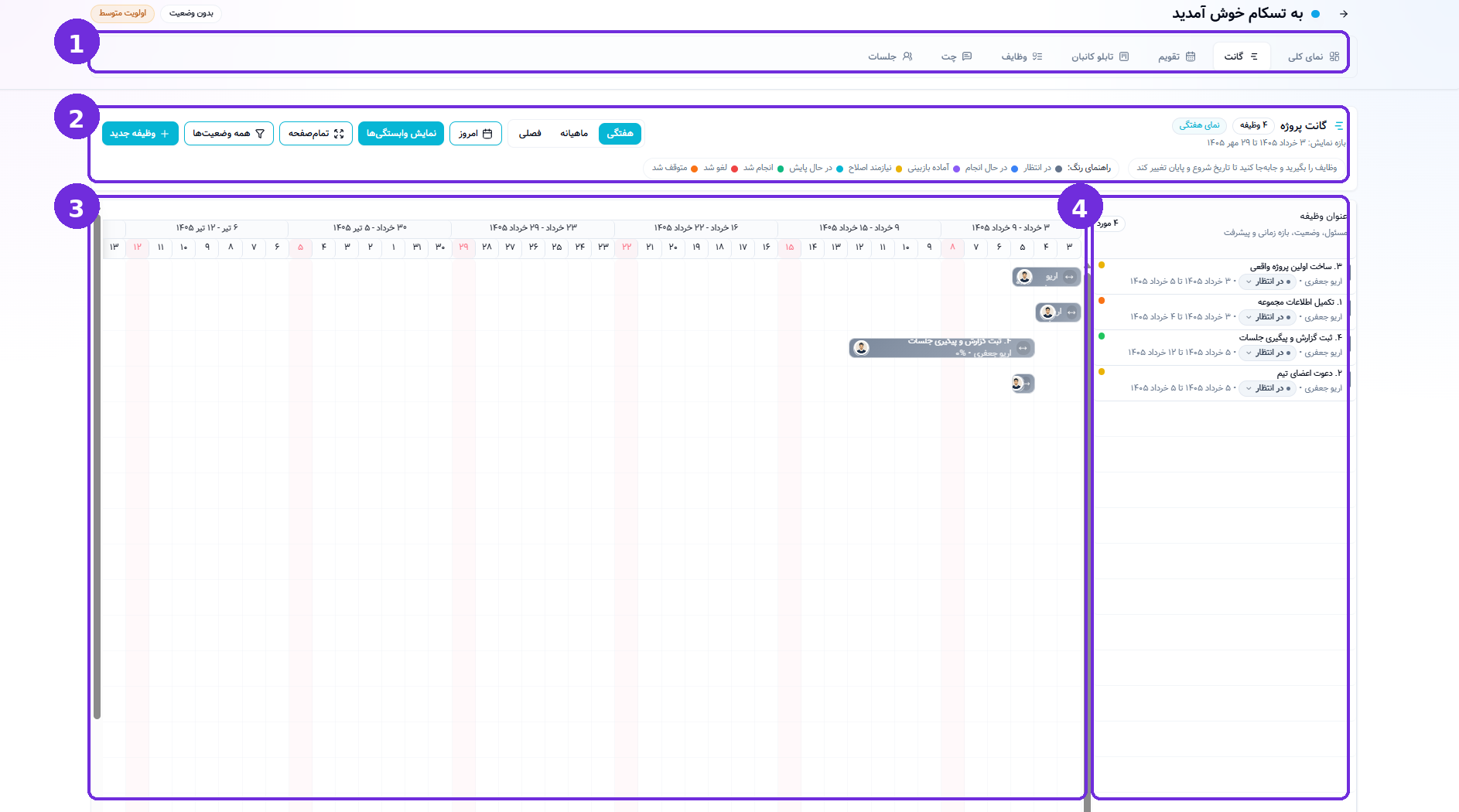The width and height of the screenshot is (1459, 812).
Task: Open status dropdown for دعوت اعضای تیم
Action: point(1269,388)
